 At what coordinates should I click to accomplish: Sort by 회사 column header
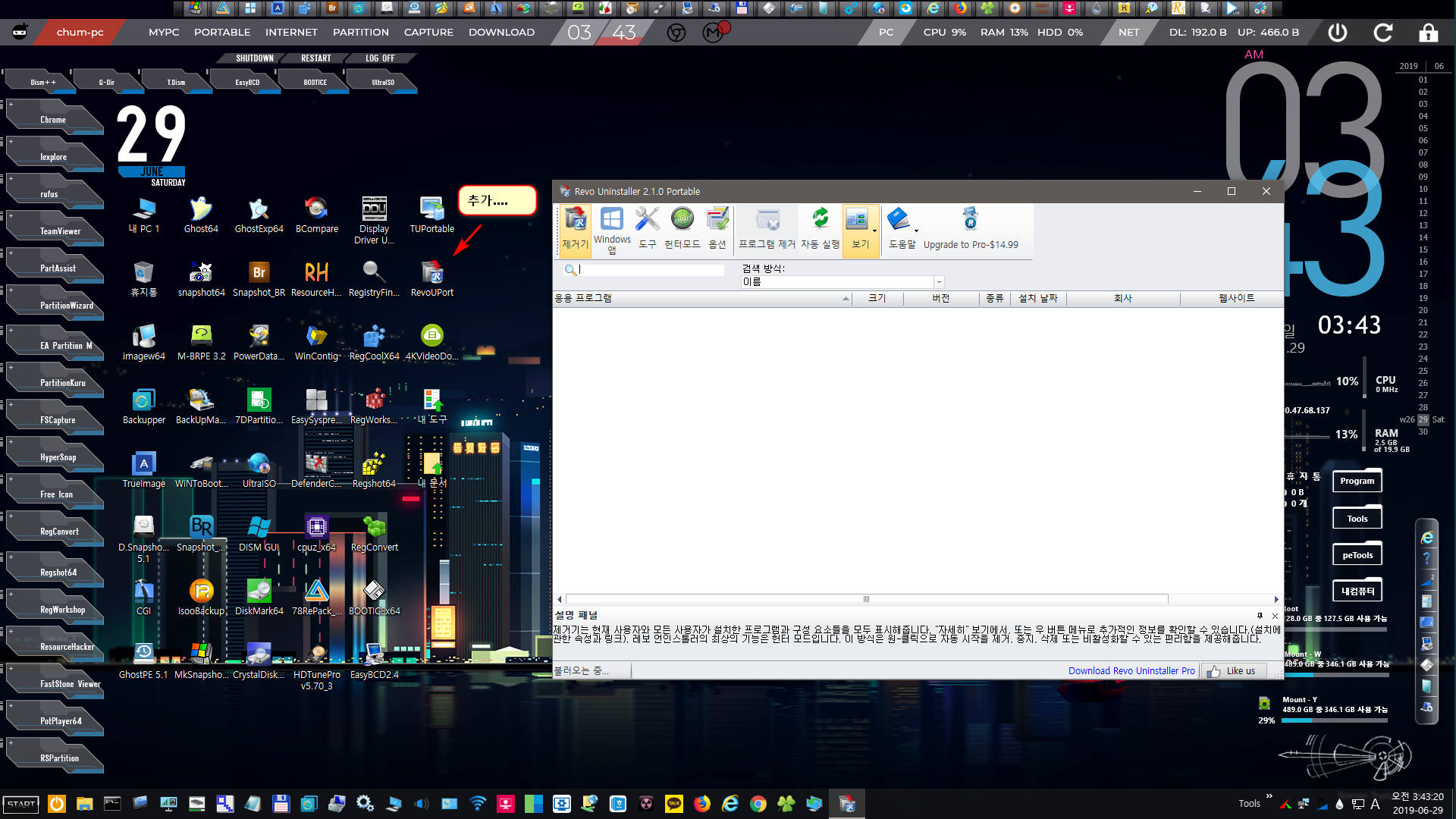point(1122,299)
